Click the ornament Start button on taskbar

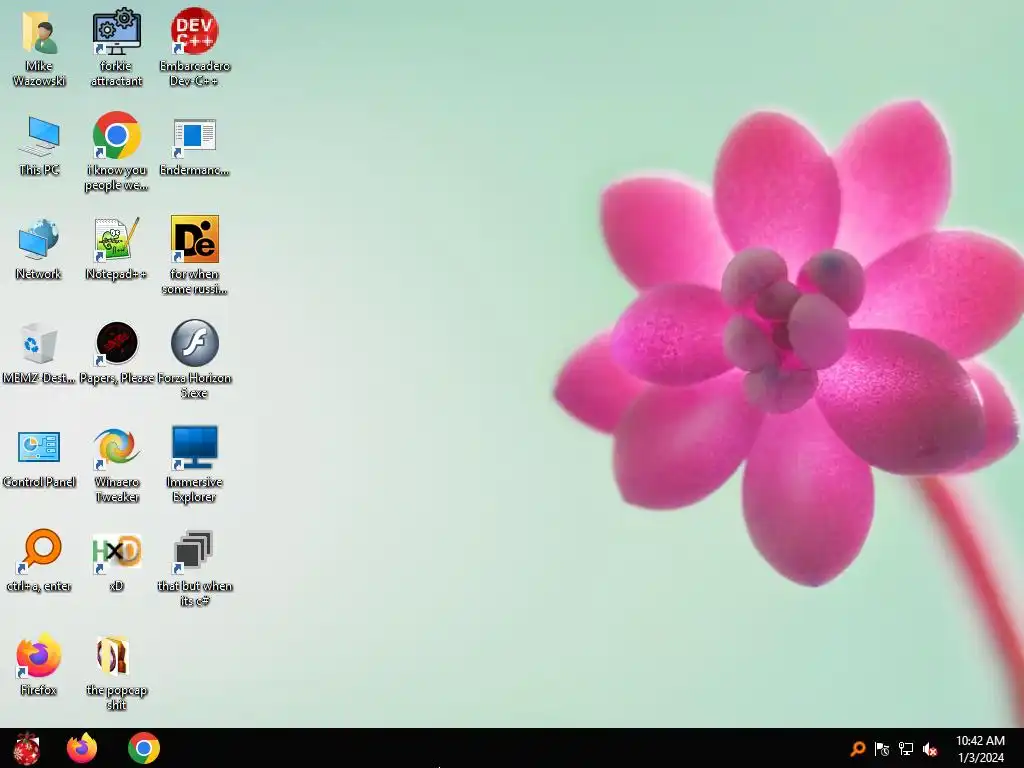27,748
